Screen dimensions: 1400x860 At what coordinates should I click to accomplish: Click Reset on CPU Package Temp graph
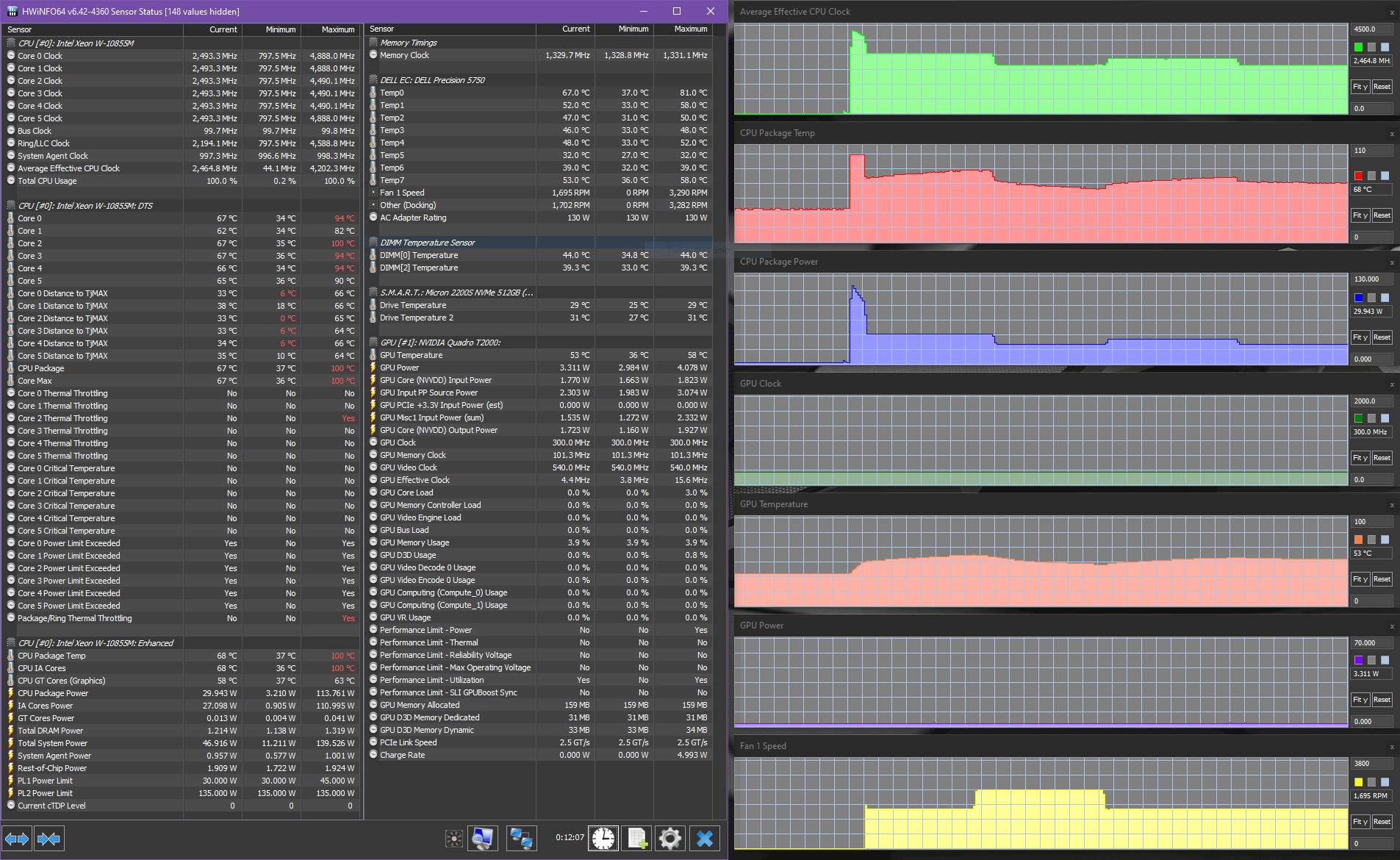1382,215
